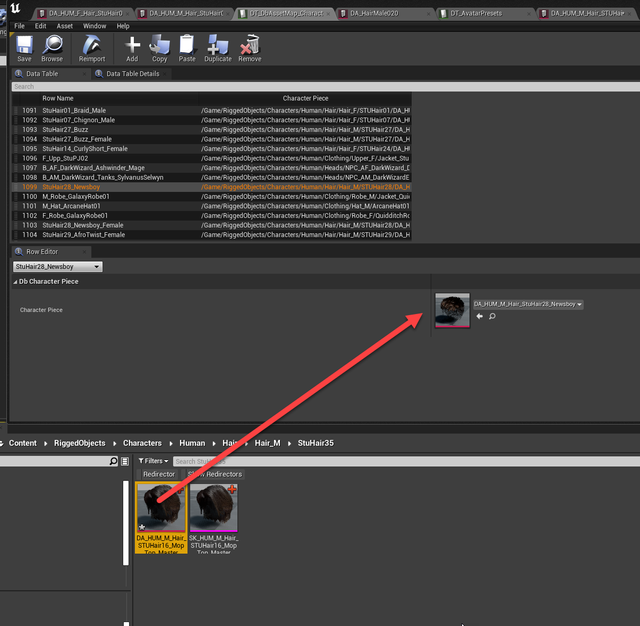The height and width of the screenshot is (626, 640).
Task: Toggle the sources view list icon
Action: tap(125, 461)
